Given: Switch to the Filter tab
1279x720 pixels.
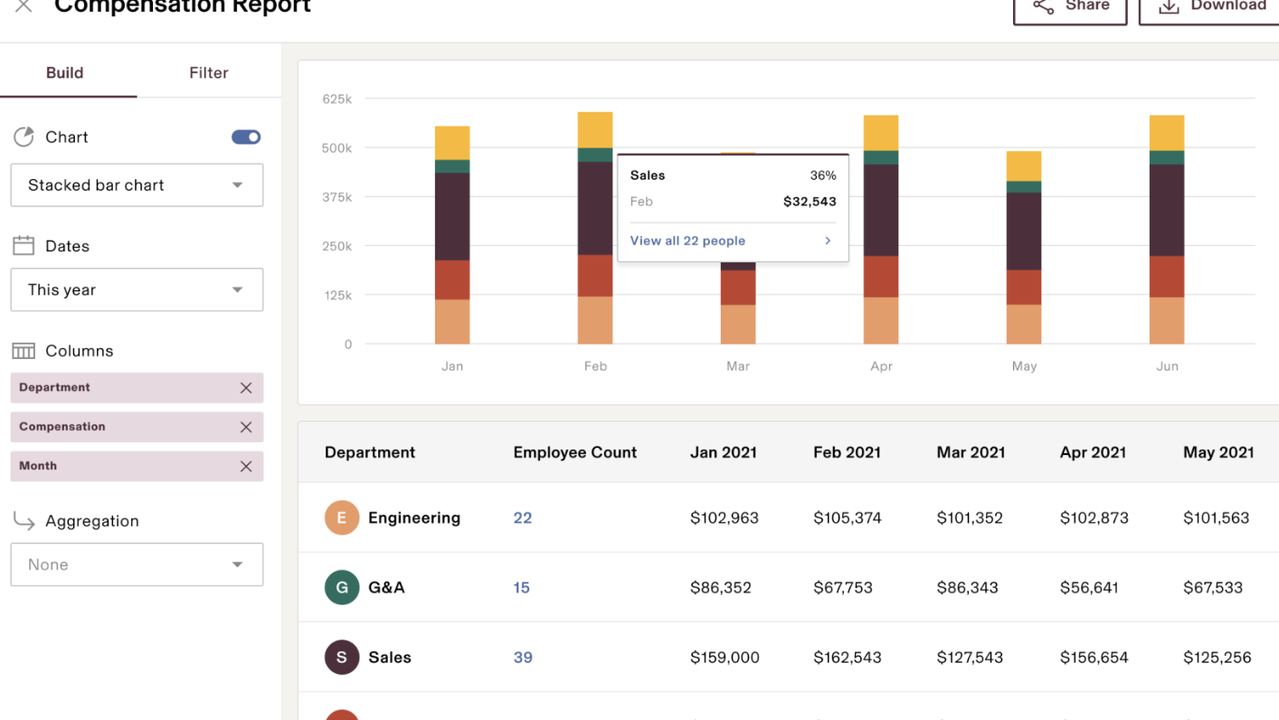Looking at the screenshot, I should (208, 72).
